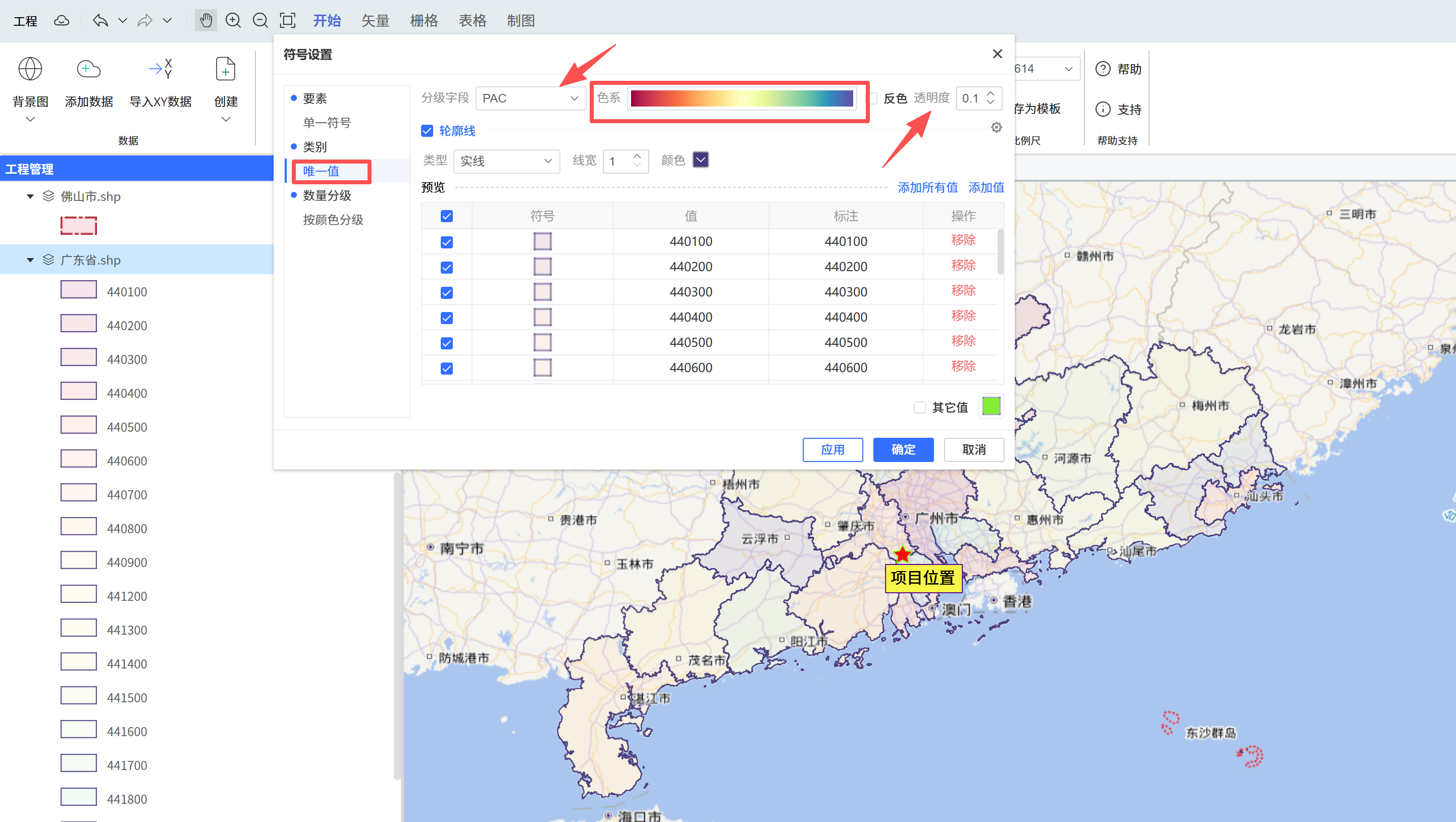Switch to the 矢量 ribbon tab
This screenshot has width=1456, height=822.
[375, 21]
